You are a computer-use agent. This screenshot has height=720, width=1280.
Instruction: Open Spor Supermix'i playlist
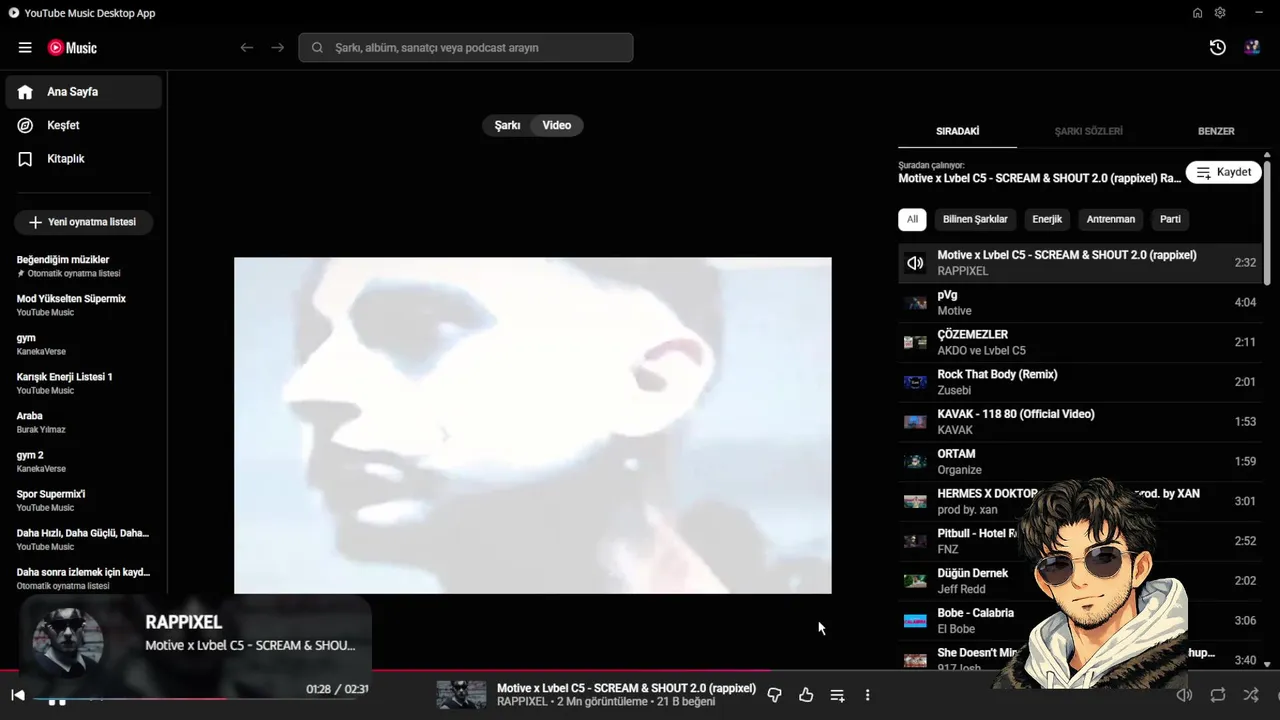point(84,500)
